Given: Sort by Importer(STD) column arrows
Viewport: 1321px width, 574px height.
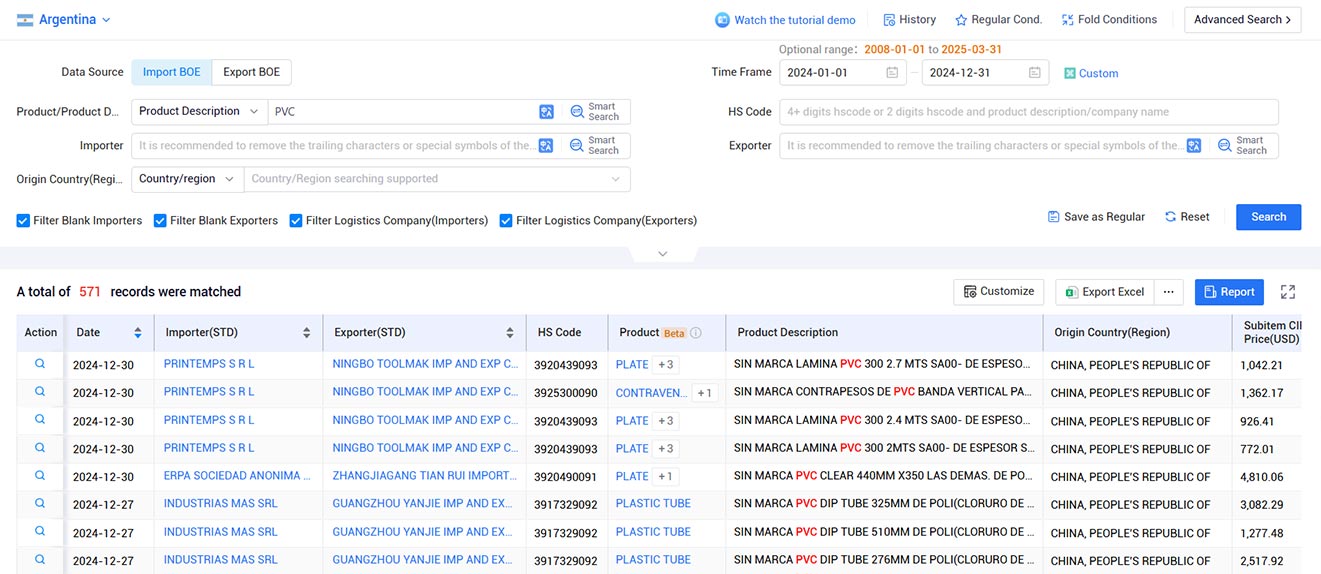Looking at the screenshot, I should pyautogui.click(x=307, y=333).
